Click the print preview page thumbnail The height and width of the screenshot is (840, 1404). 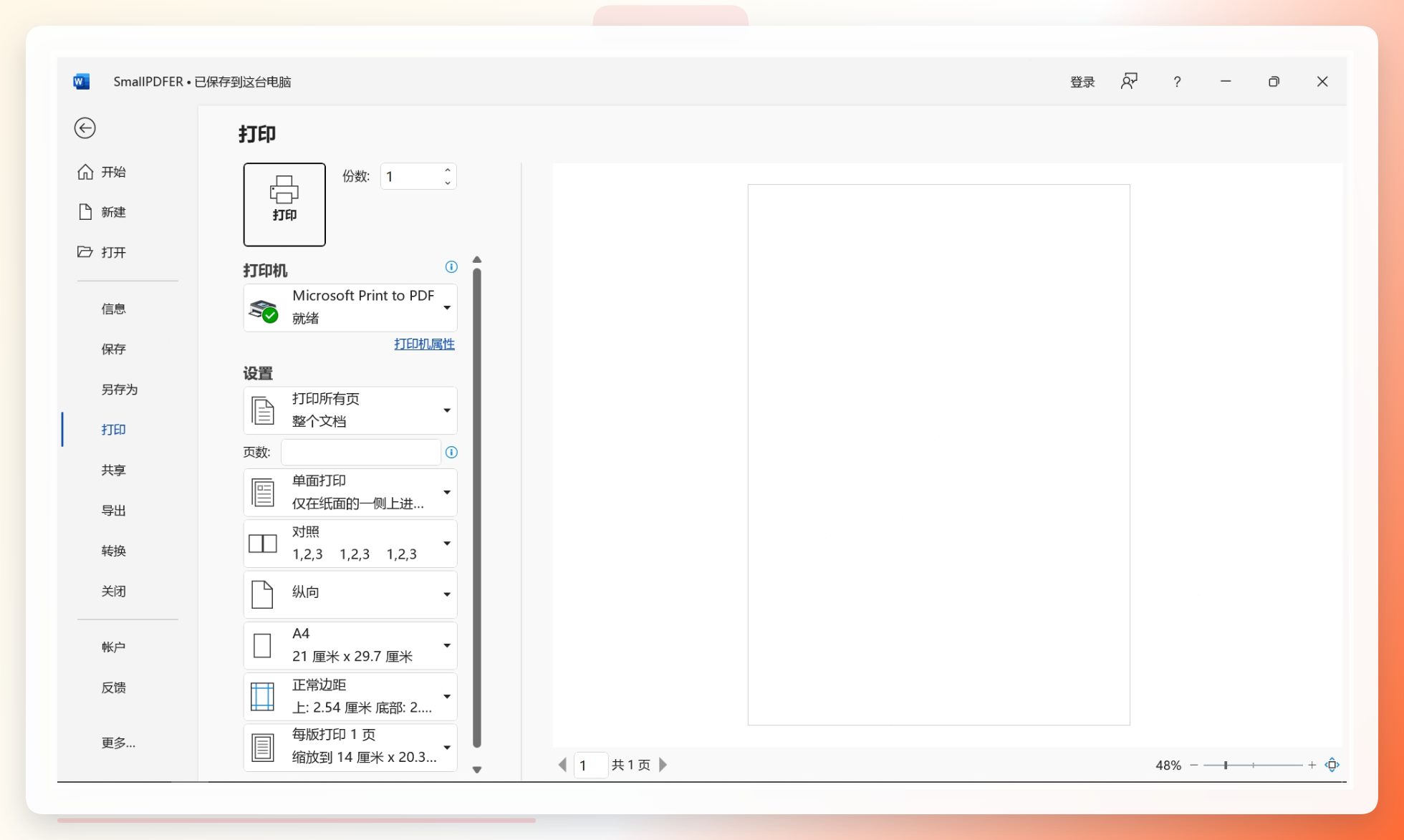[x=938, y=455]
